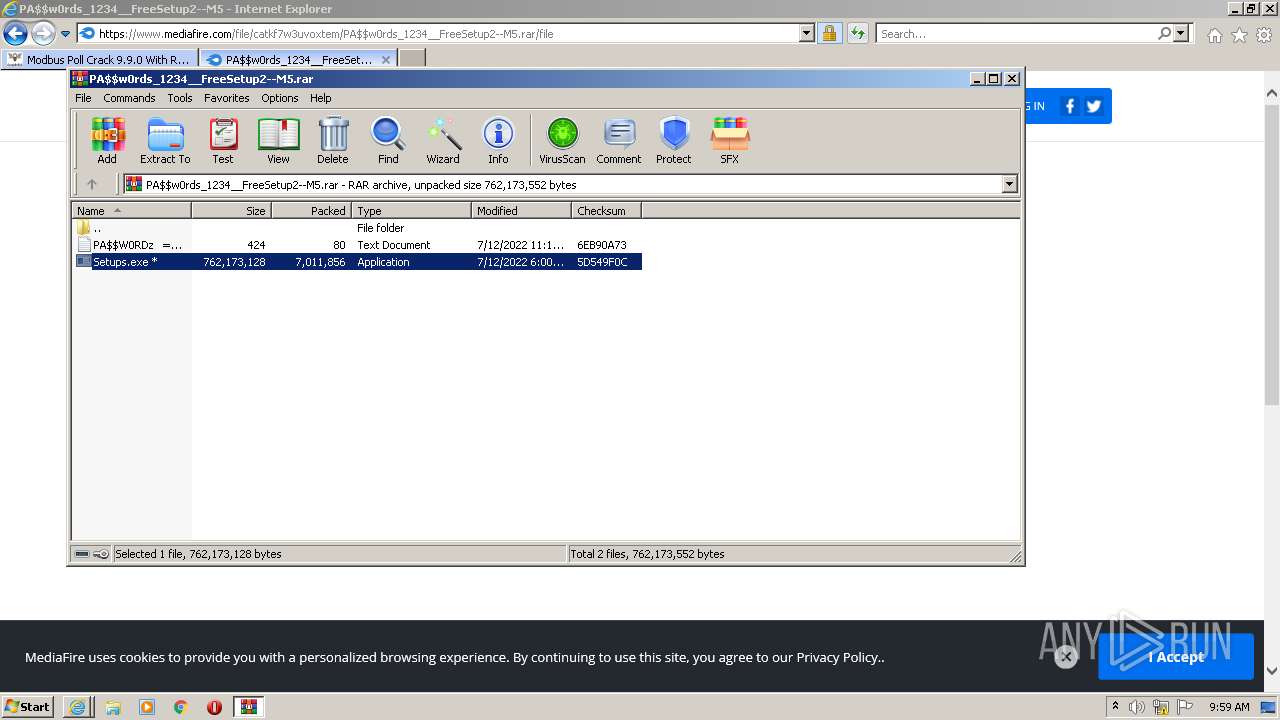Click the Delete trash icon
The width and height of the screenshot is (1280, 720).
point(333,140)
